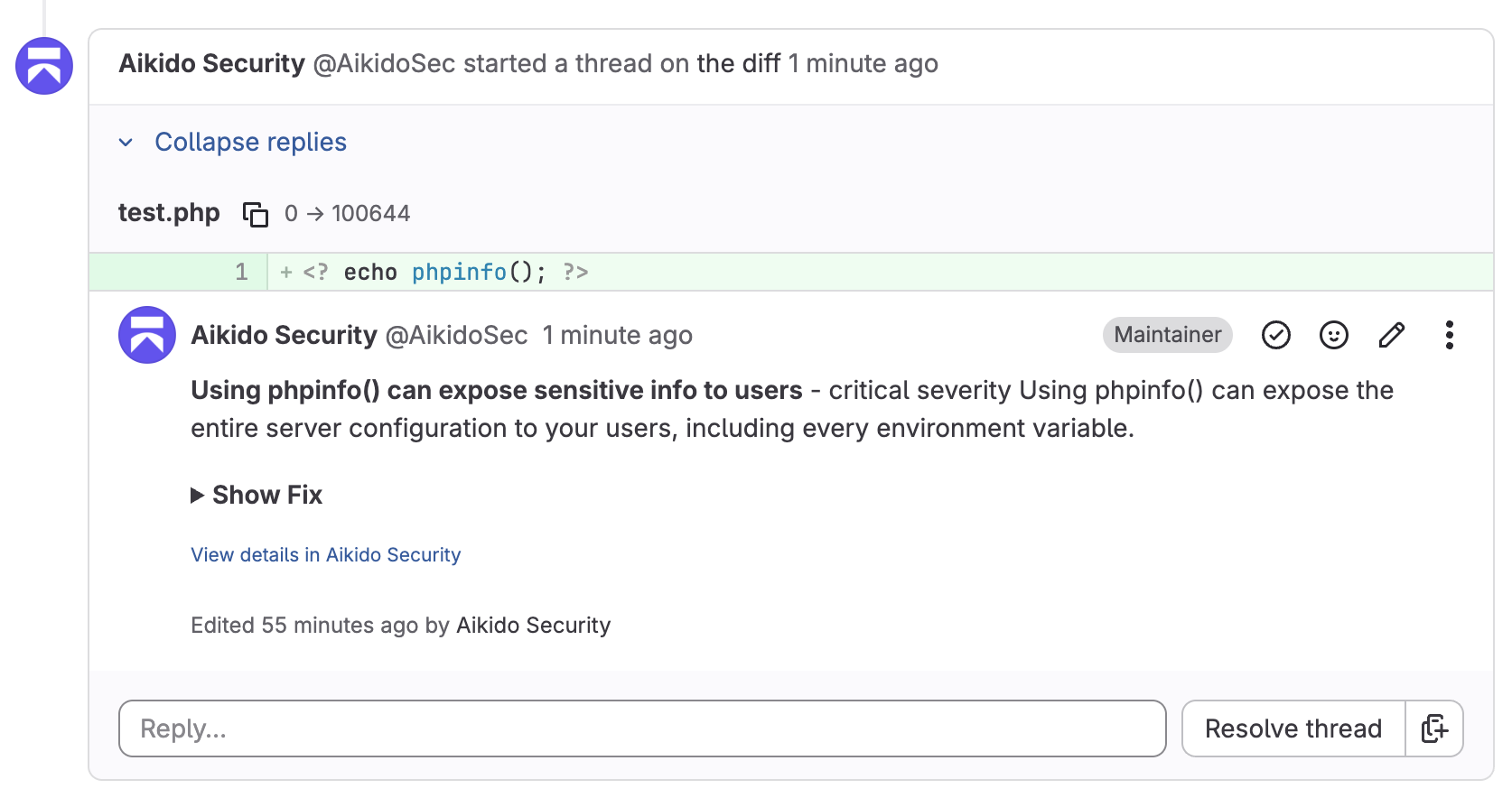Click Aikido Security avatar beside thread header
This screenshot has height=798, width=1512.
pos(44,66)
